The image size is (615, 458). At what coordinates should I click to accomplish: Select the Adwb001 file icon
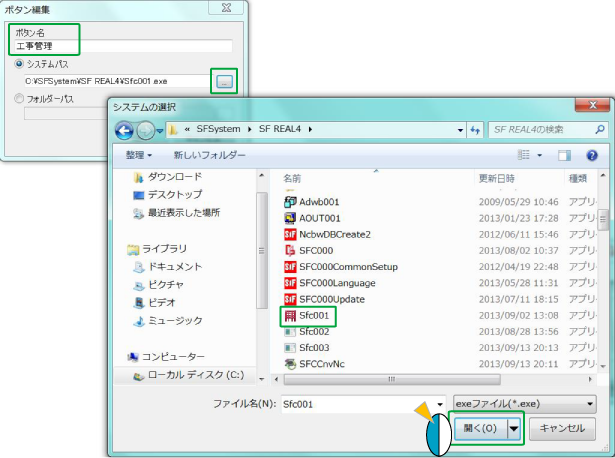coord(290,202)
